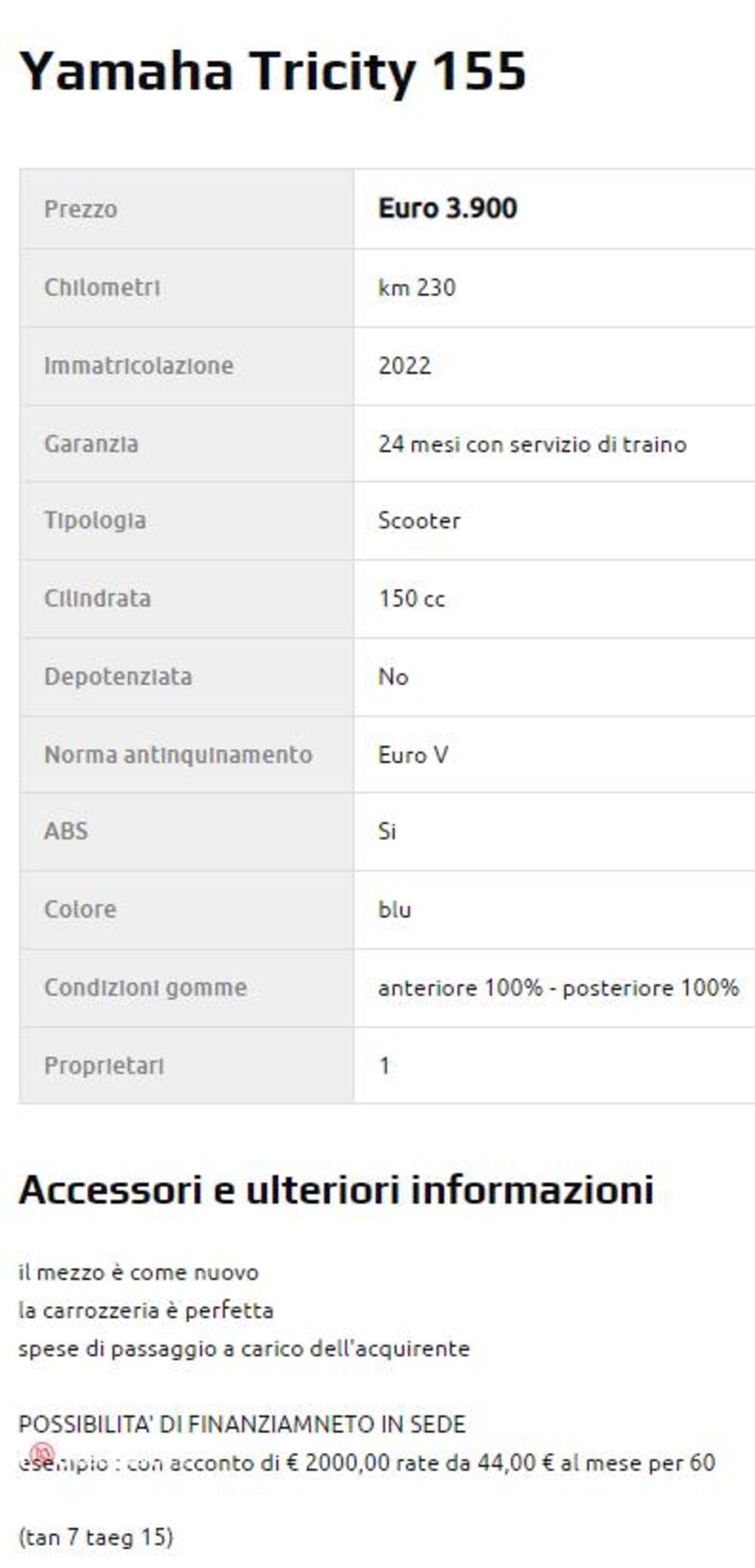Click the 'Yamaha Tricity 155' page title
The width and height of the screenshot is (755, 1568).
click(x=272, y=71)
